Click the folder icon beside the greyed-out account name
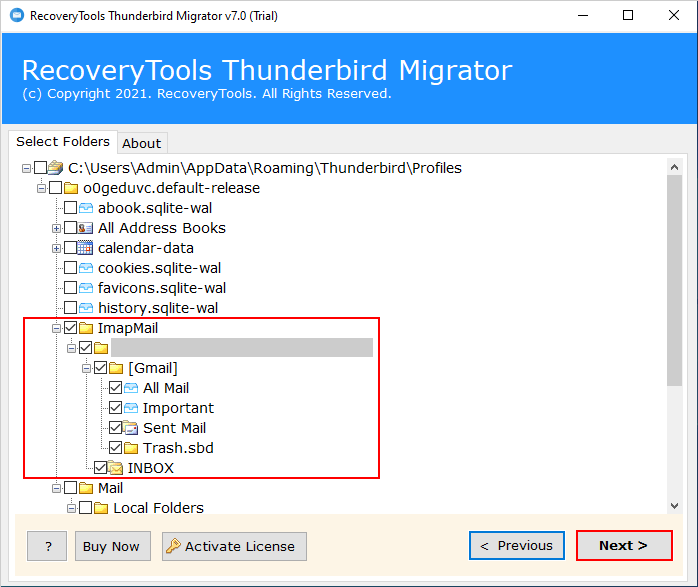This screenshot has width=698, height=587. 101,348
